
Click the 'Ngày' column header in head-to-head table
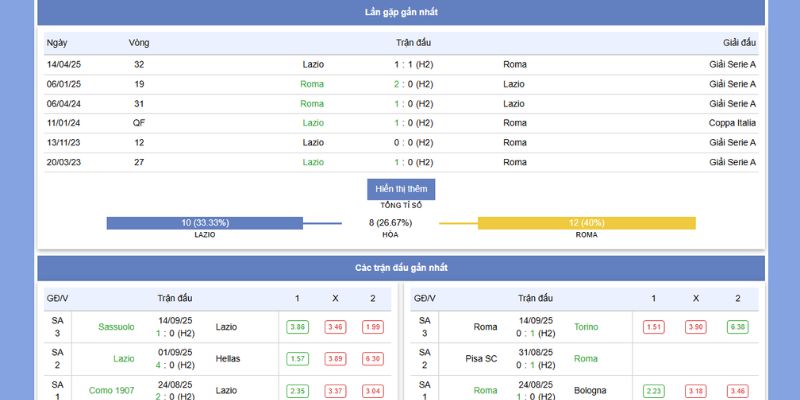tap(57, 43)
